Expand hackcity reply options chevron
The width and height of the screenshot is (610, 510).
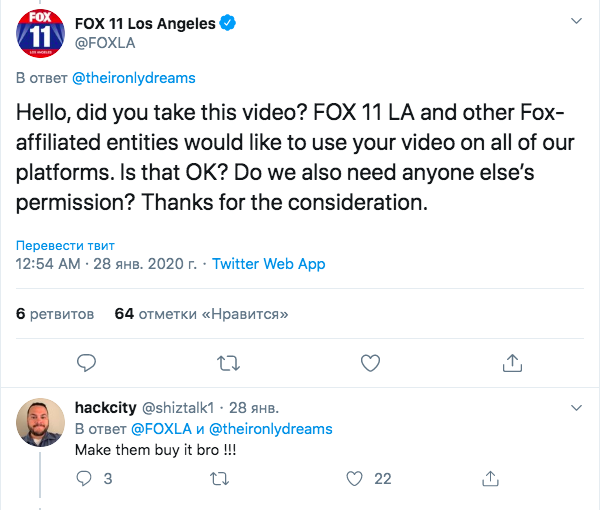tap(575, 408)
